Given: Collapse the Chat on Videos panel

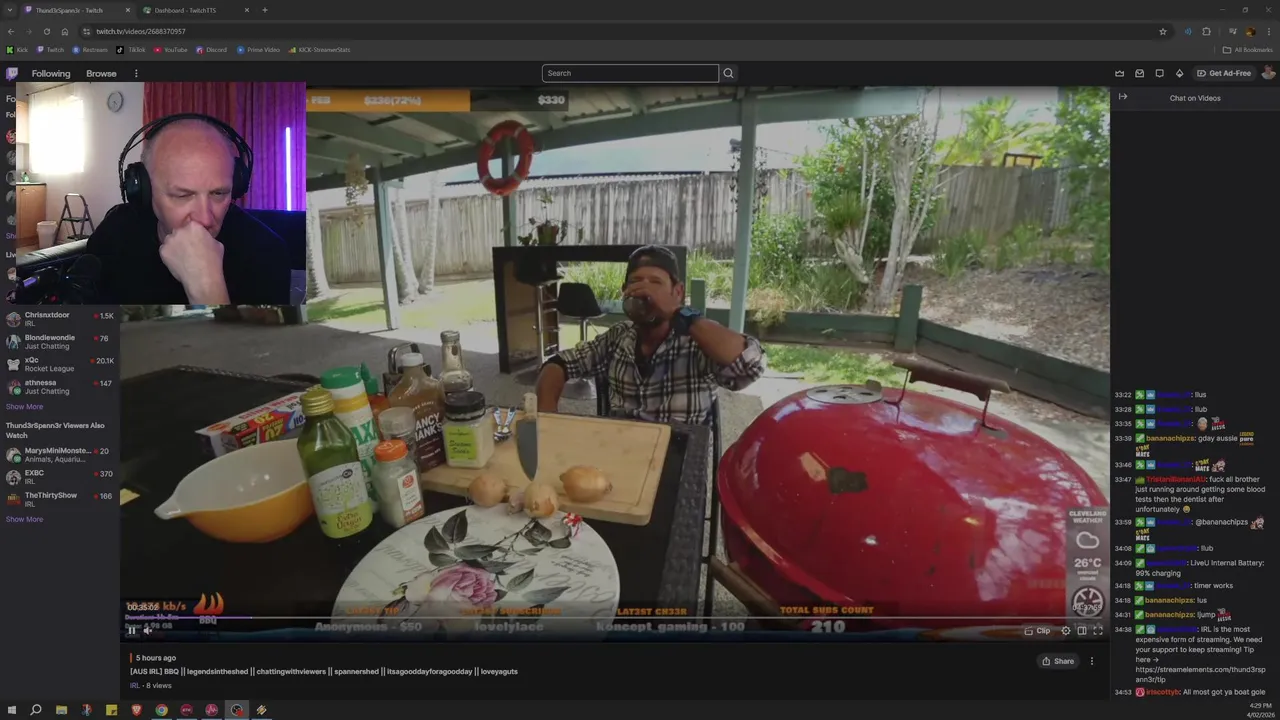Looking at the screenshot, I should (x=1123, y=97).
